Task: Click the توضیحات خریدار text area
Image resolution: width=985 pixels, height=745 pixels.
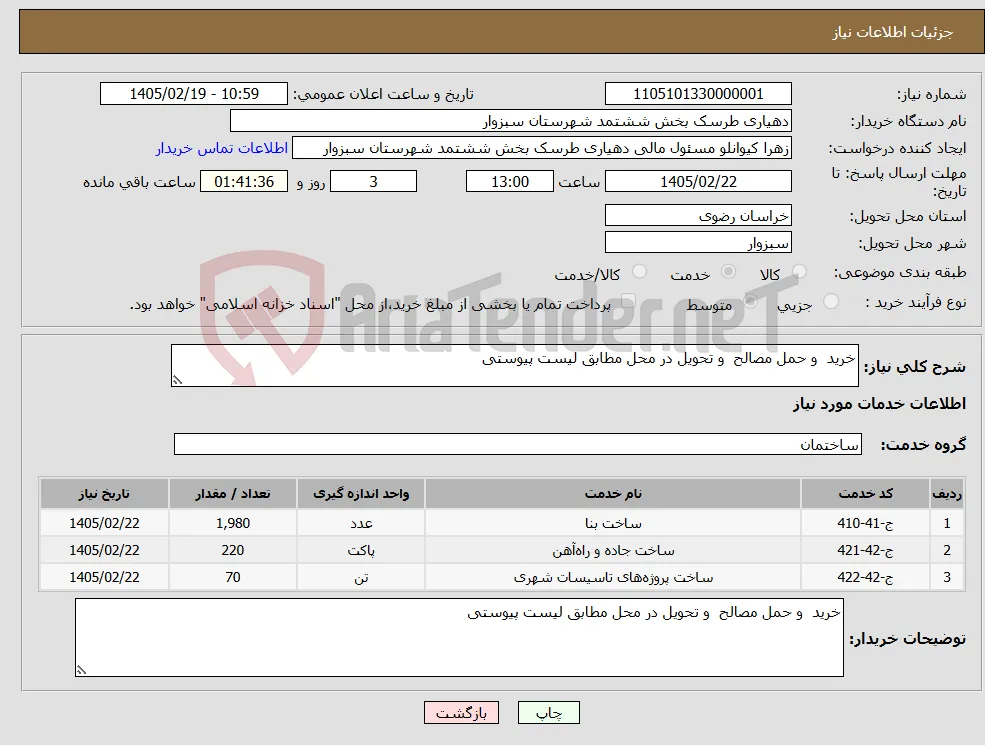Action: [459, 637]
